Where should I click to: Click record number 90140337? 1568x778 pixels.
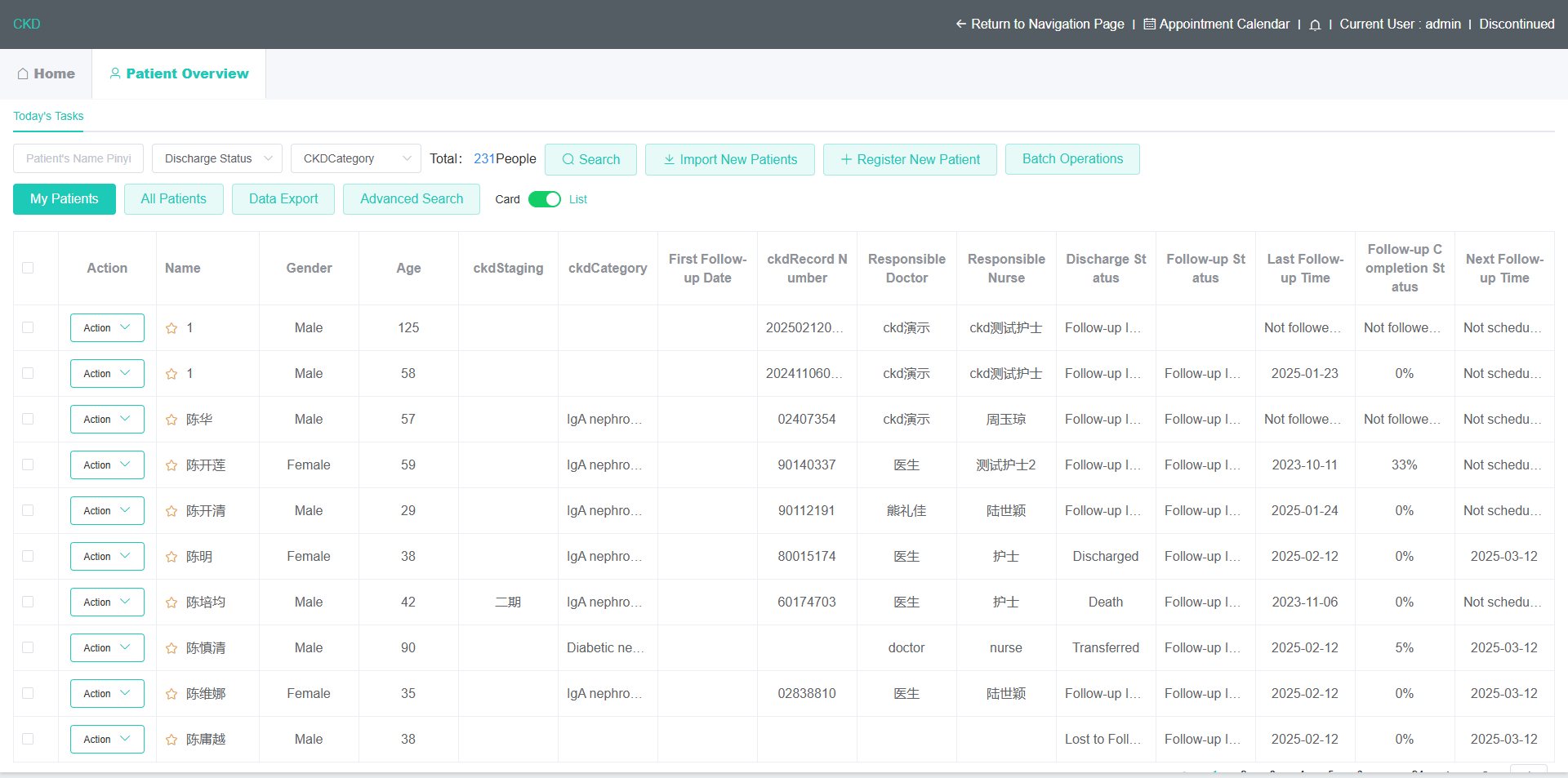pos(807,465)
